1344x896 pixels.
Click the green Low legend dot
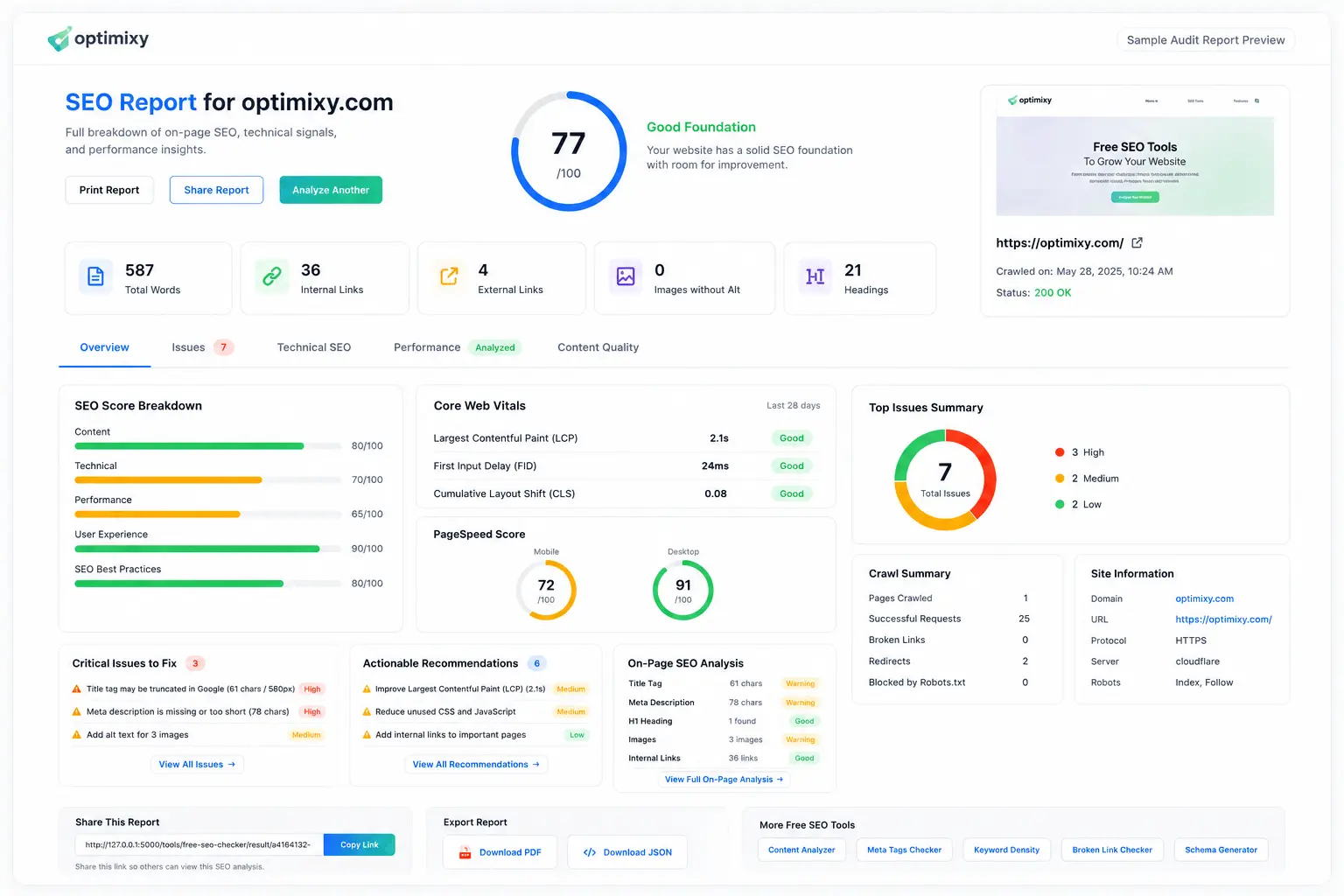1060,504
